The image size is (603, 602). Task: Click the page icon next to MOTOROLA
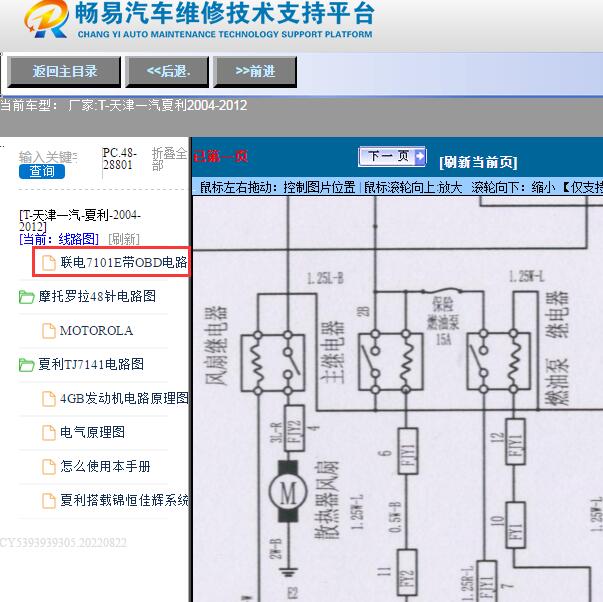(x=49, y=331)
